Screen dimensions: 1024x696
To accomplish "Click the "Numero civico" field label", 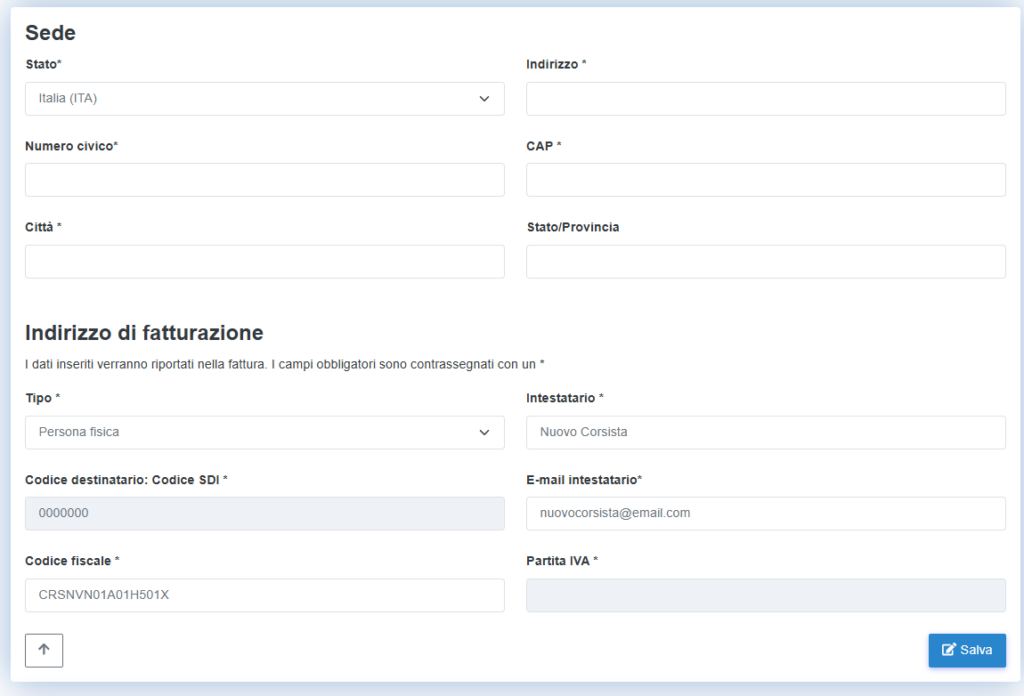I will (x=71, y=146).
